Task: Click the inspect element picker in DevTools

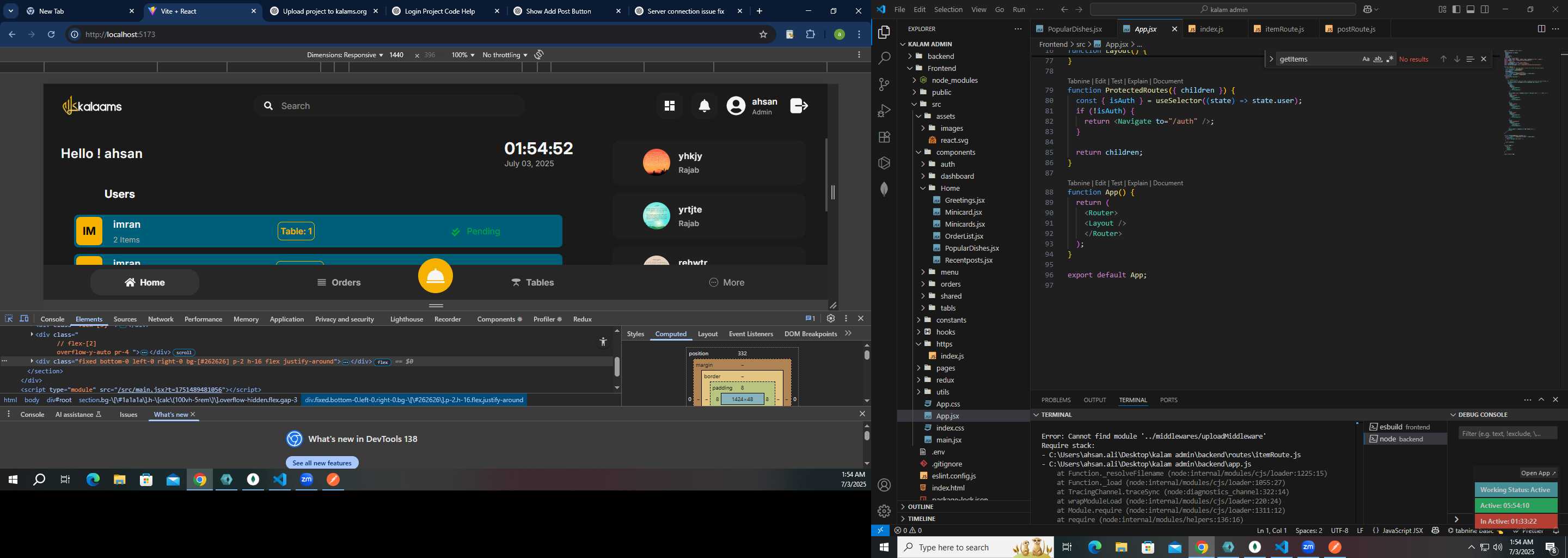Action: (9, 319)
